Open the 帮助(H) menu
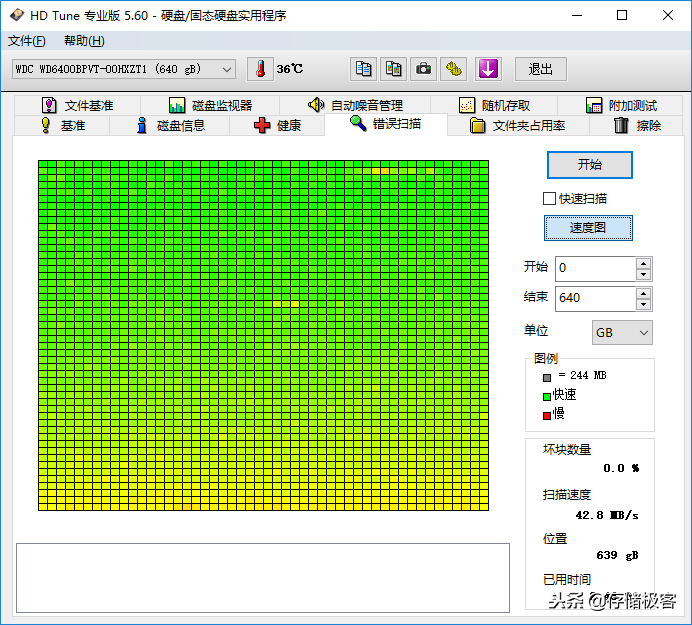The height and width of the screenshot is (625, 692). (x=84, y=41)
